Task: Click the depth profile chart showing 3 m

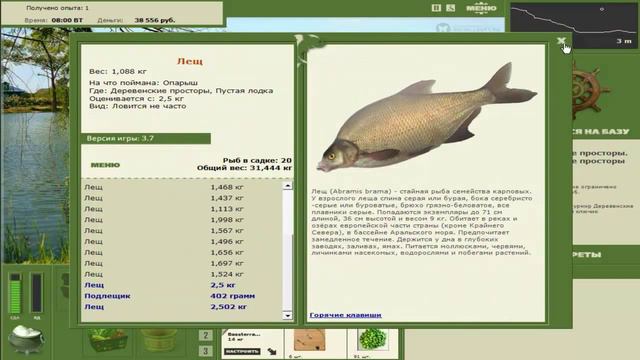Action: pyautogui.click(x=573, y=25)
